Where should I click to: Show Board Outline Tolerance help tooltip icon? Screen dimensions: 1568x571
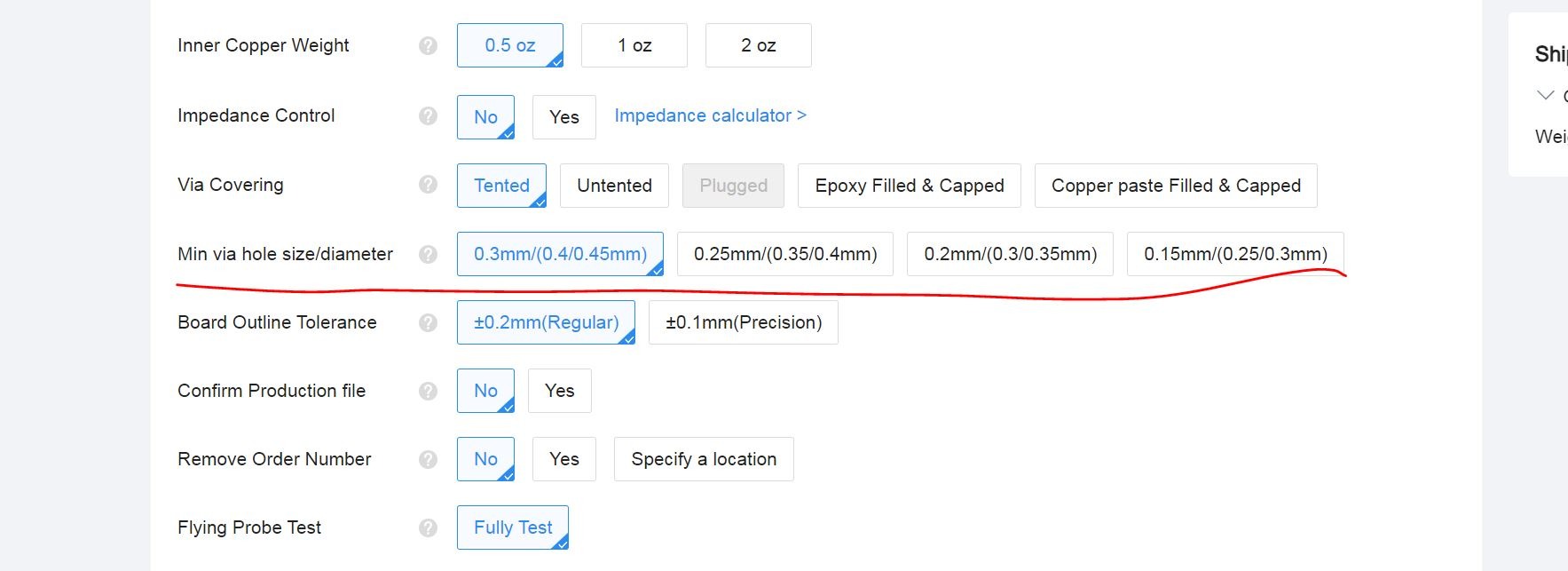coord(428,322)
